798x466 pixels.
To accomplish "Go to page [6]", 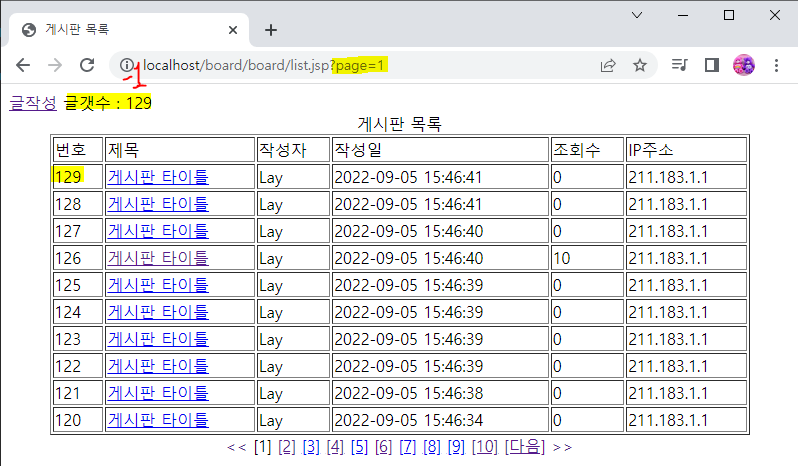I will tap(384, 447).
